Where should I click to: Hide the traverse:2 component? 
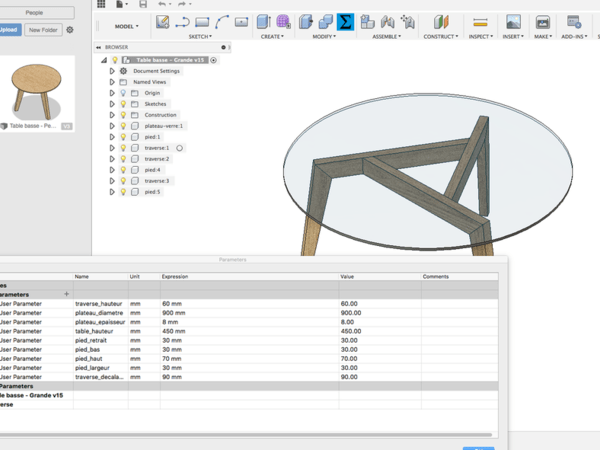coord(123,159)
